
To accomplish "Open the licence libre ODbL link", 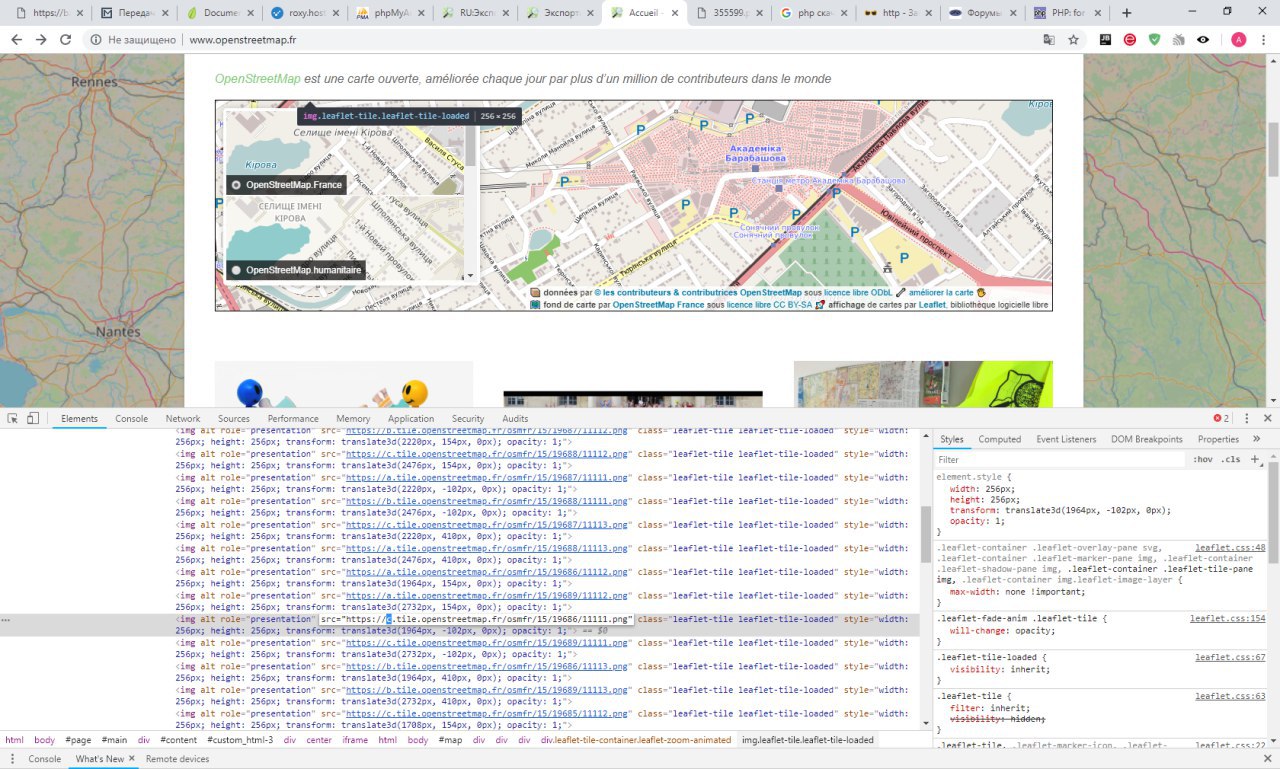I will [858, 292].
